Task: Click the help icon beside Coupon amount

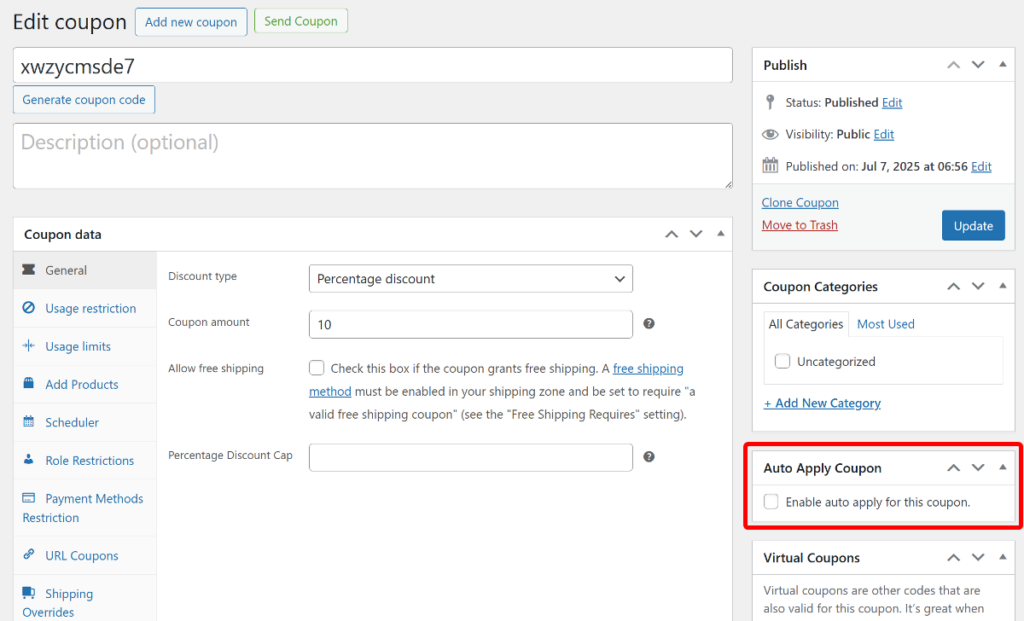Action: pyautogui.click(x=649, y=325)
